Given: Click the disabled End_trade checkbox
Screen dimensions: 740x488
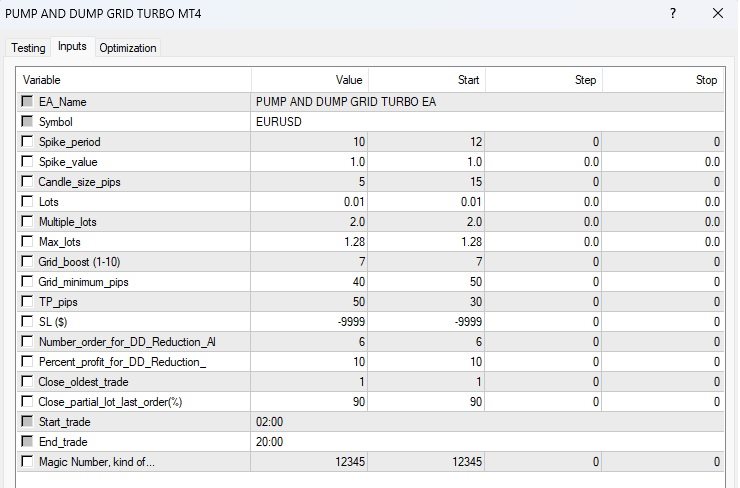Looking at the screenshot, I should coord(27,441).
